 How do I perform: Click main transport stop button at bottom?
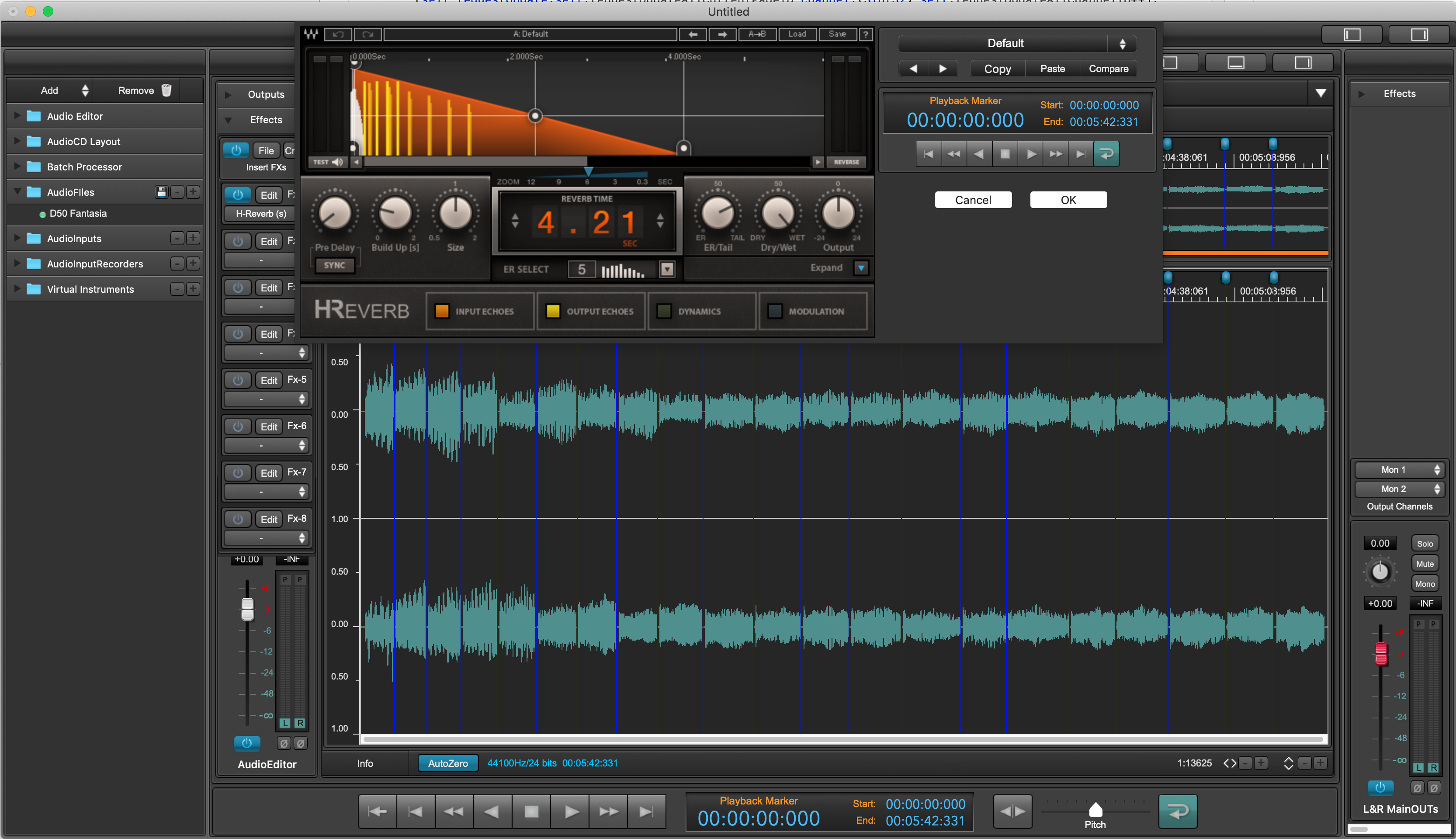click(x=531, y=812)
